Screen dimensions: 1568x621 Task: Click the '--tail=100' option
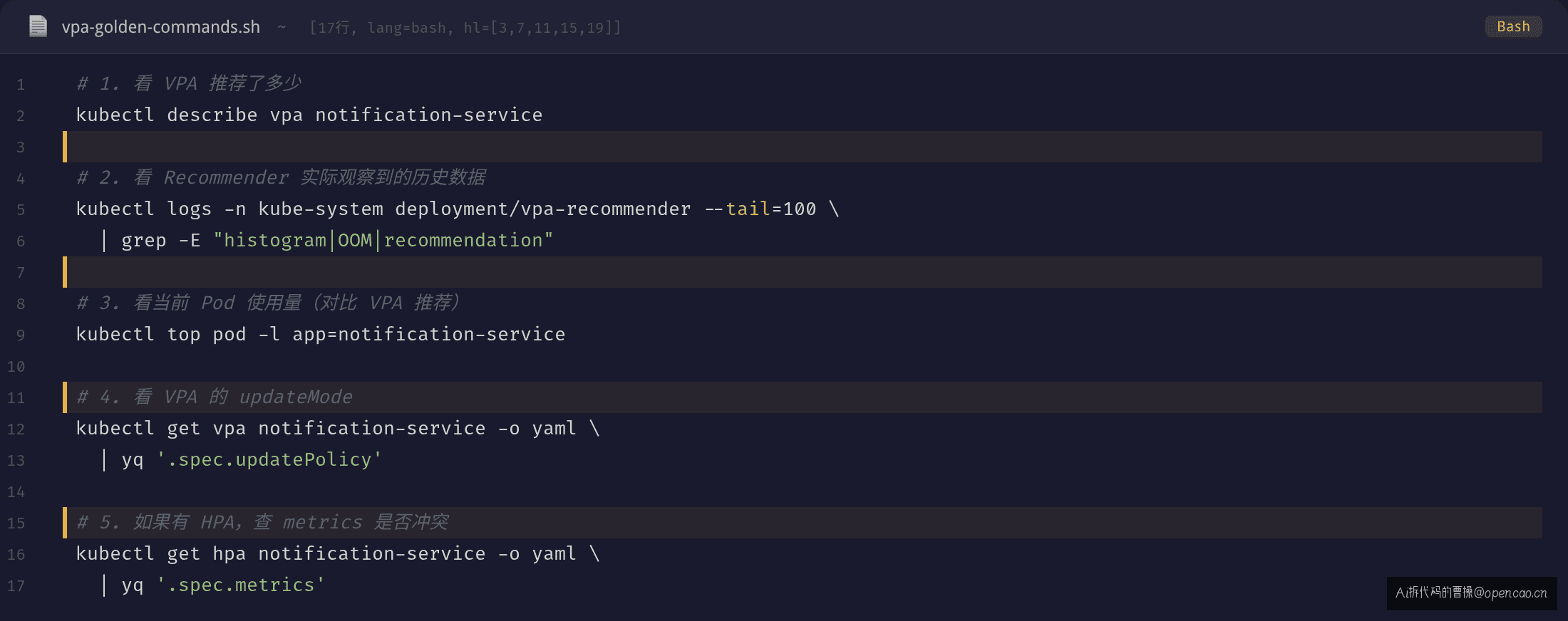(x=760, y=209)
